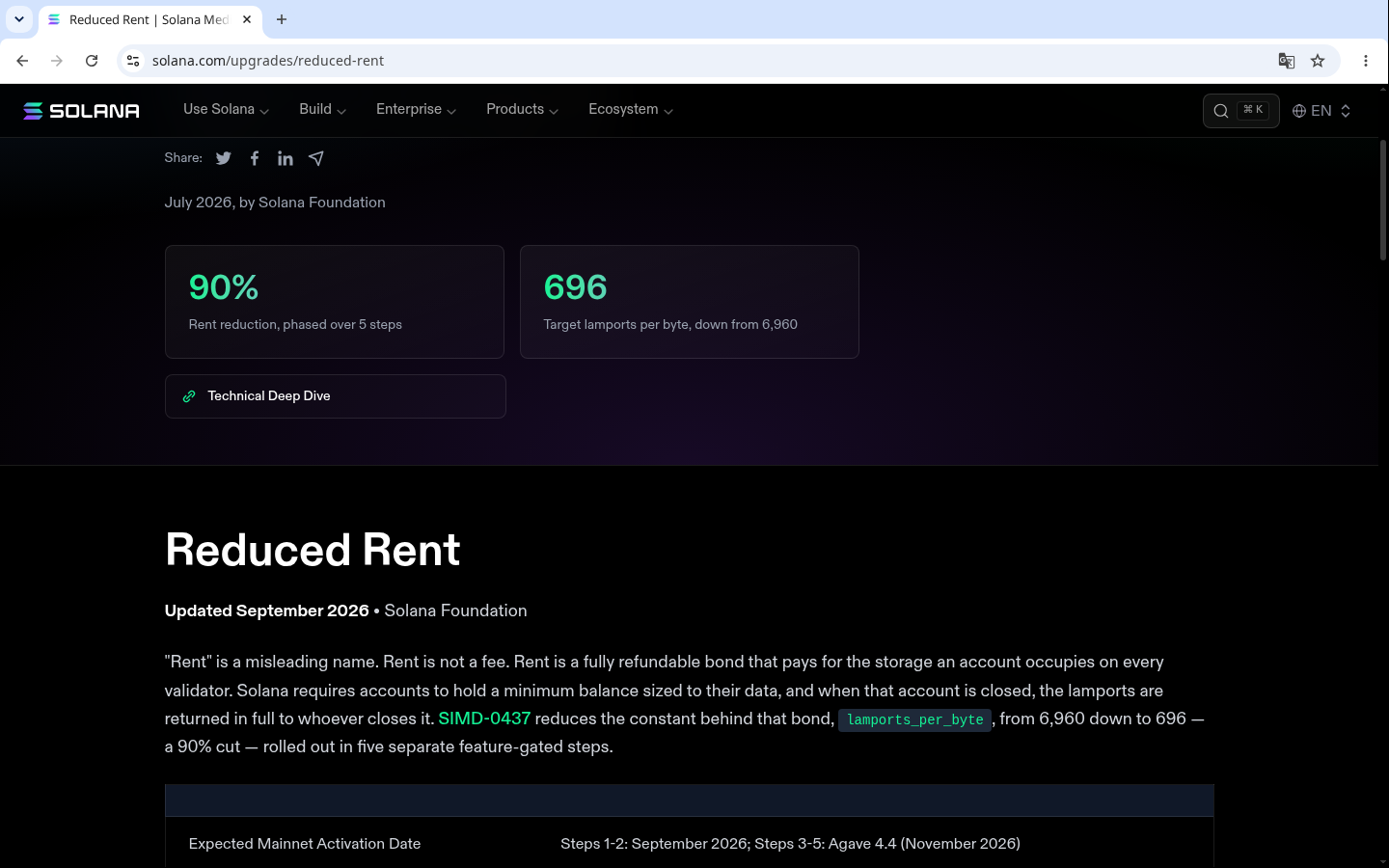Viewport: 1389px width, 868px height.
Task: Switch to the Reduced Rent tab
Action: pos(150,20)
